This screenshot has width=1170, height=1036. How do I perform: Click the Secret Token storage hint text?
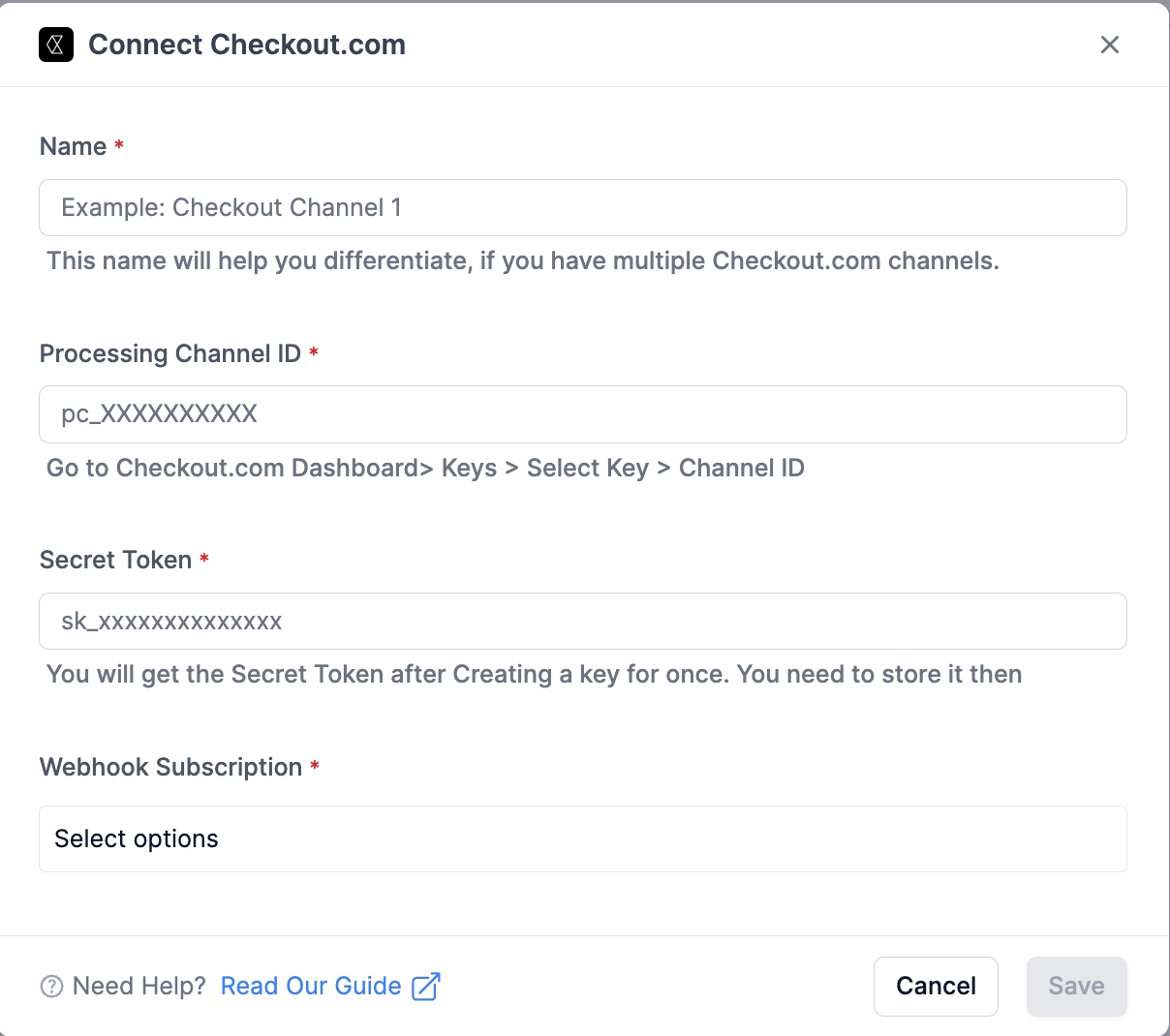[x=534, y=674]
